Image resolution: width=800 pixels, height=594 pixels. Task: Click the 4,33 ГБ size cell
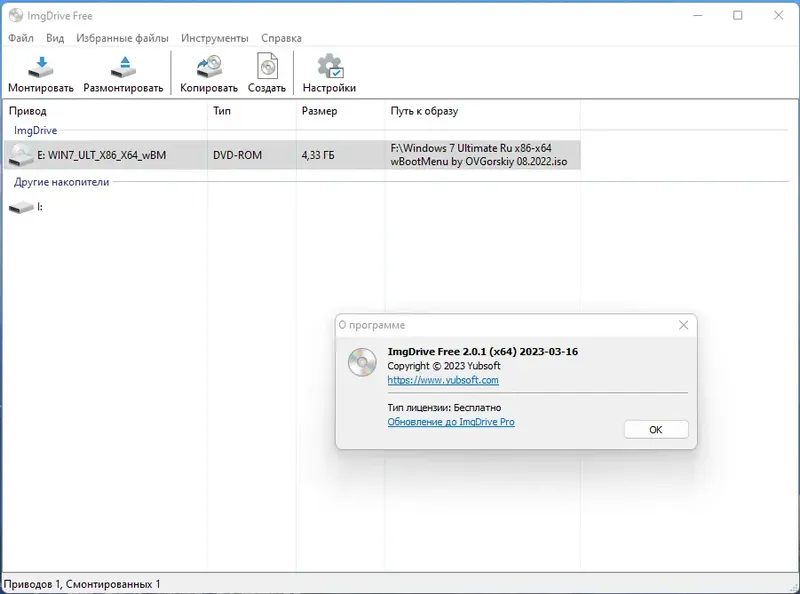pos(318,155)
